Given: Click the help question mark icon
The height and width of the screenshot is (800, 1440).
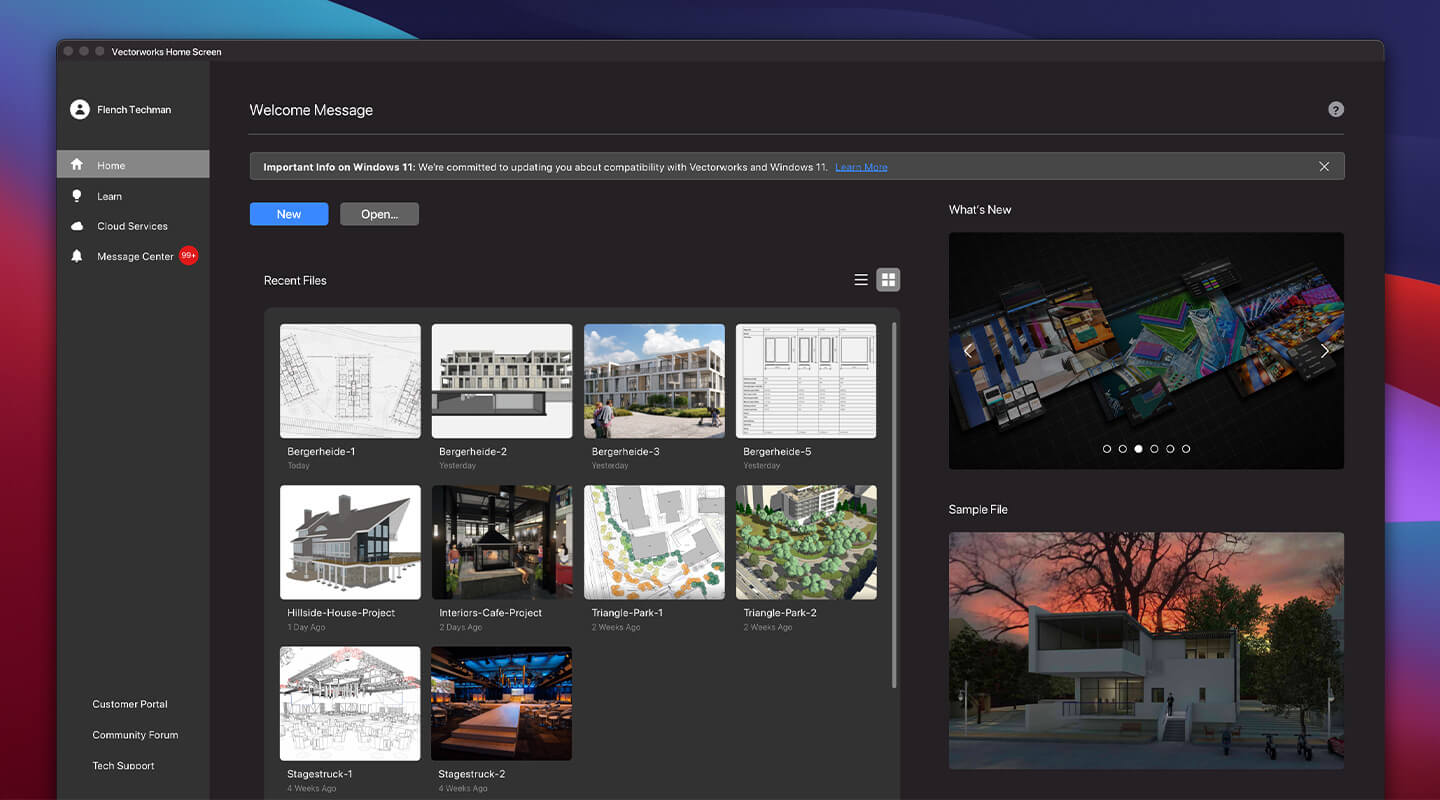Looking at the screenshot, I should [1336, 109].
